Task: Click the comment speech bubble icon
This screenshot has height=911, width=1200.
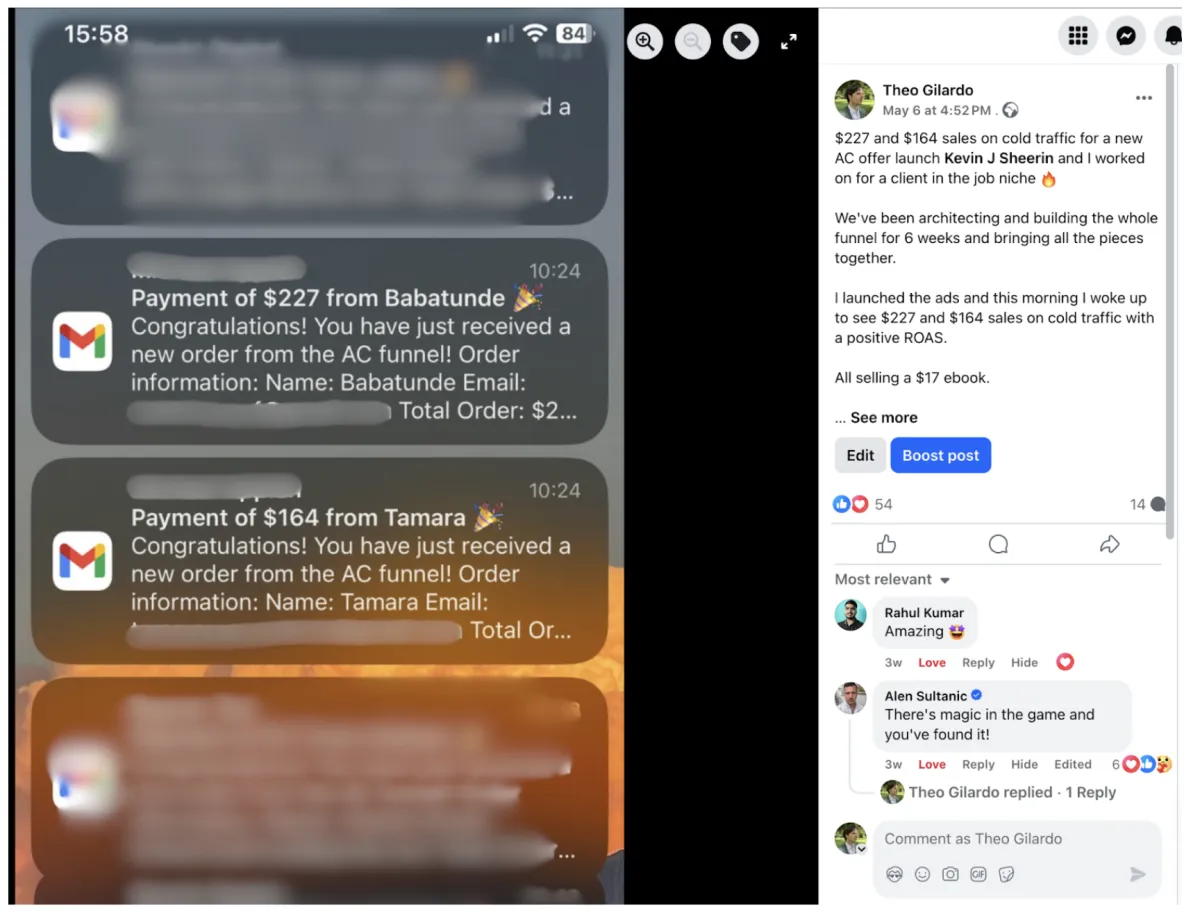Action: (x=998, y=544)
